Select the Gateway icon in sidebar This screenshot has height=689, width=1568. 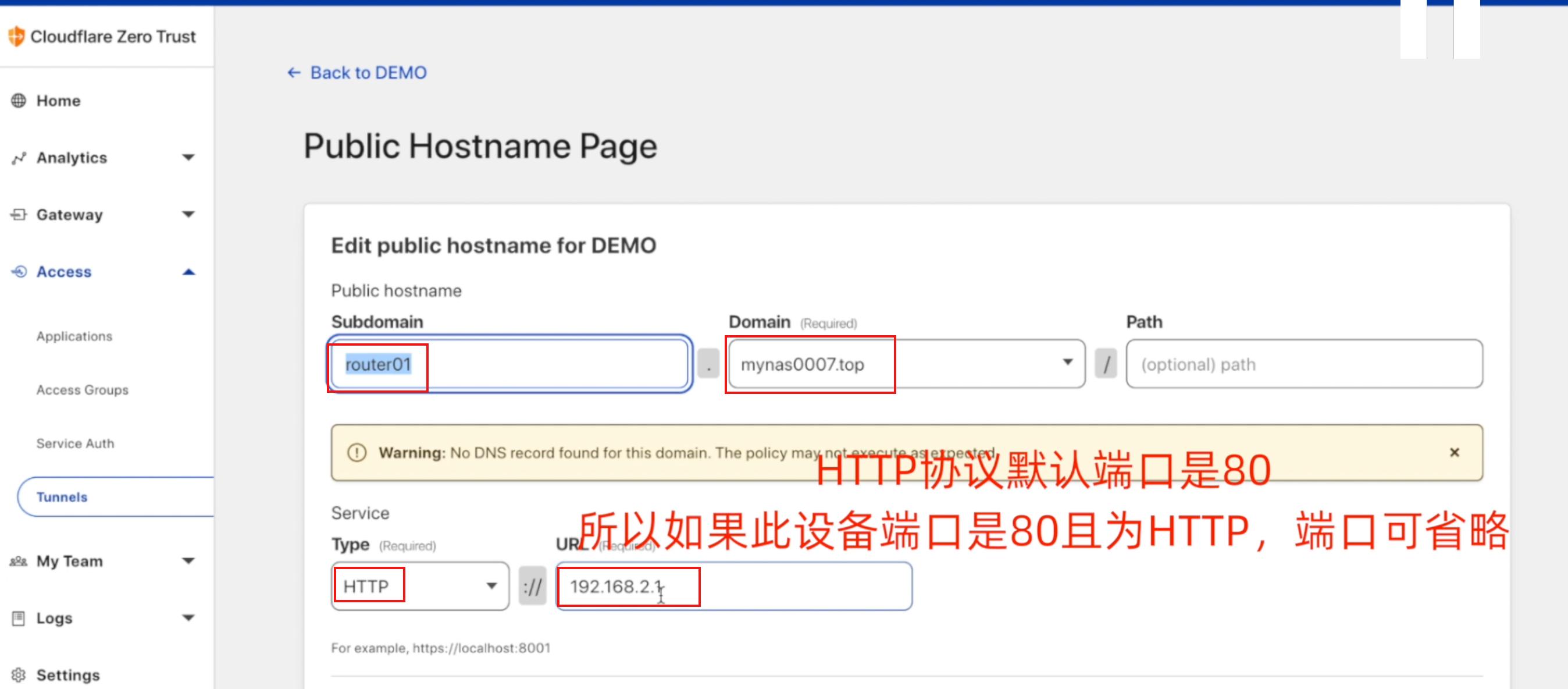point(18,214)
